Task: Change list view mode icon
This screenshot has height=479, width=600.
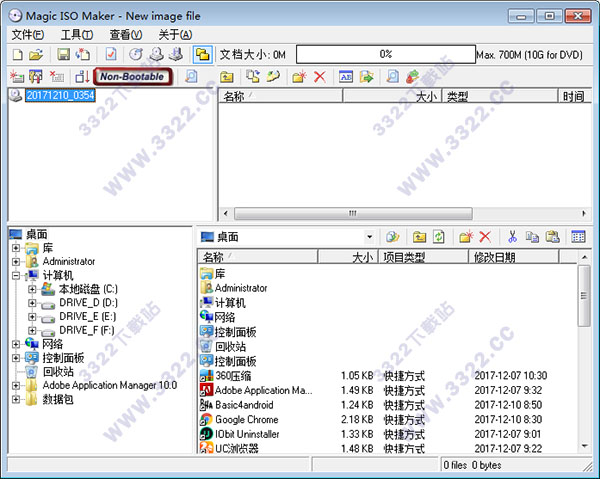Action: click(x=578, y=237)
